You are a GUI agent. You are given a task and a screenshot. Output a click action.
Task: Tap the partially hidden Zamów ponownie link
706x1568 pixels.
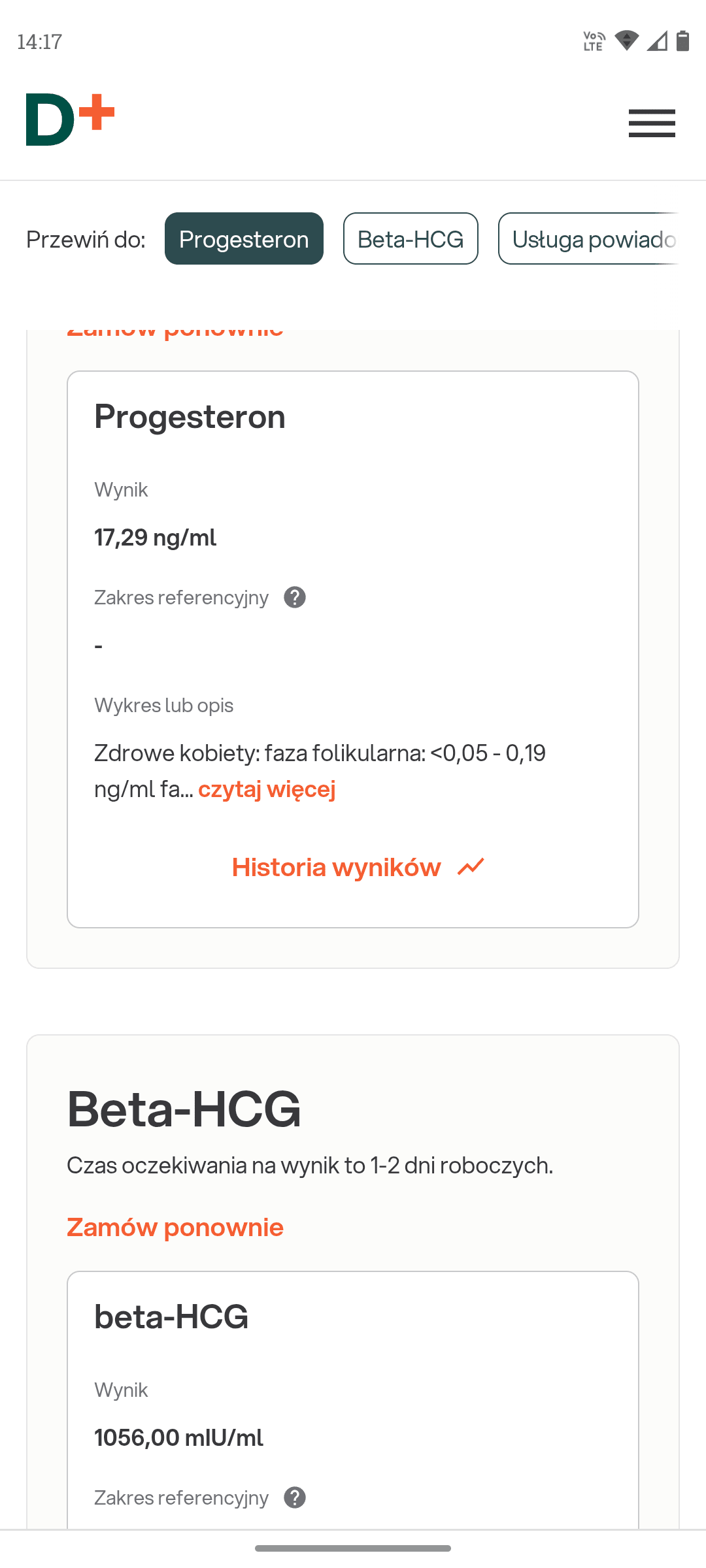(x=175, y=333)
